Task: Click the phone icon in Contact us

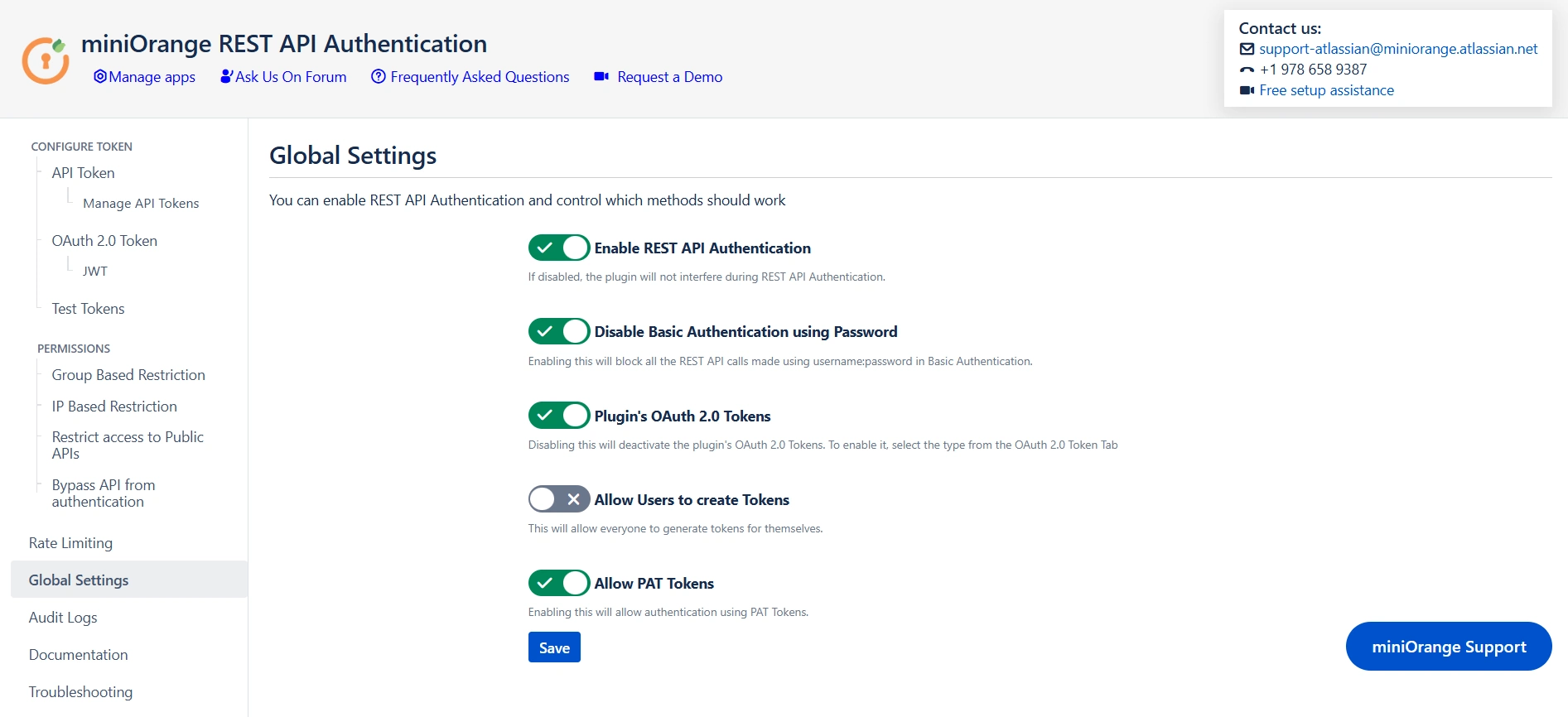Action: click(x=1247, y=70)
